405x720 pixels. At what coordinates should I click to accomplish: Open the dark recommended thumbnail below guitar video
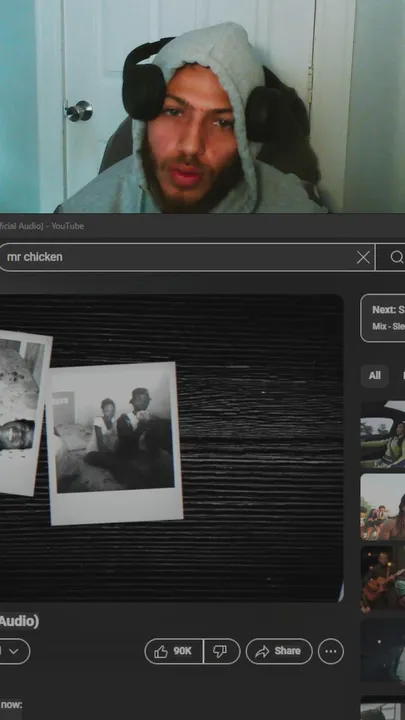pyautogui.click(x=383, y=651)
